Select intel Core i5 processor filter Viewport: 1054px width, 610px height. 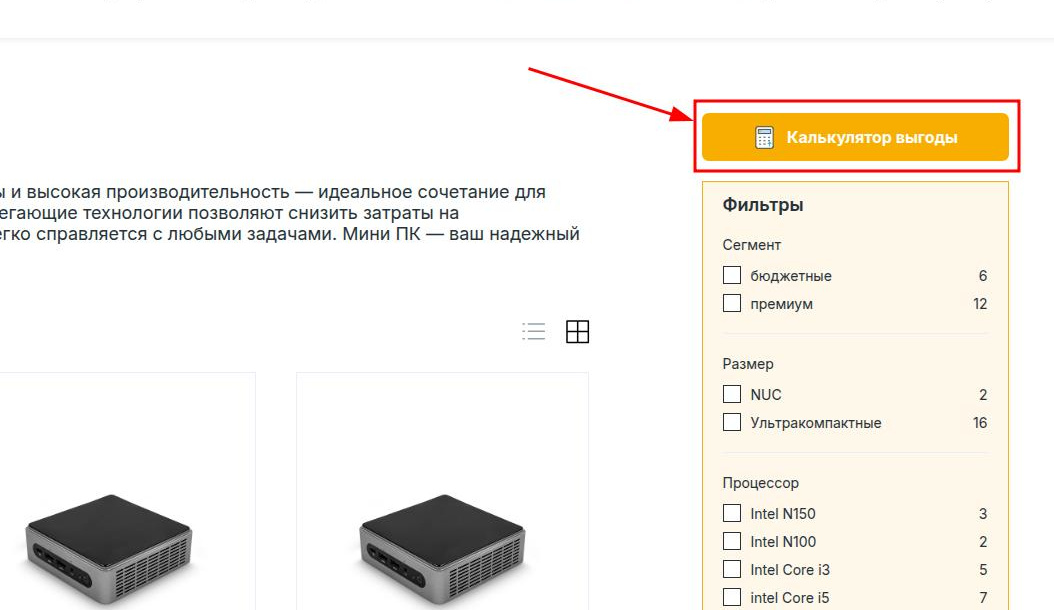coord(732,597)
